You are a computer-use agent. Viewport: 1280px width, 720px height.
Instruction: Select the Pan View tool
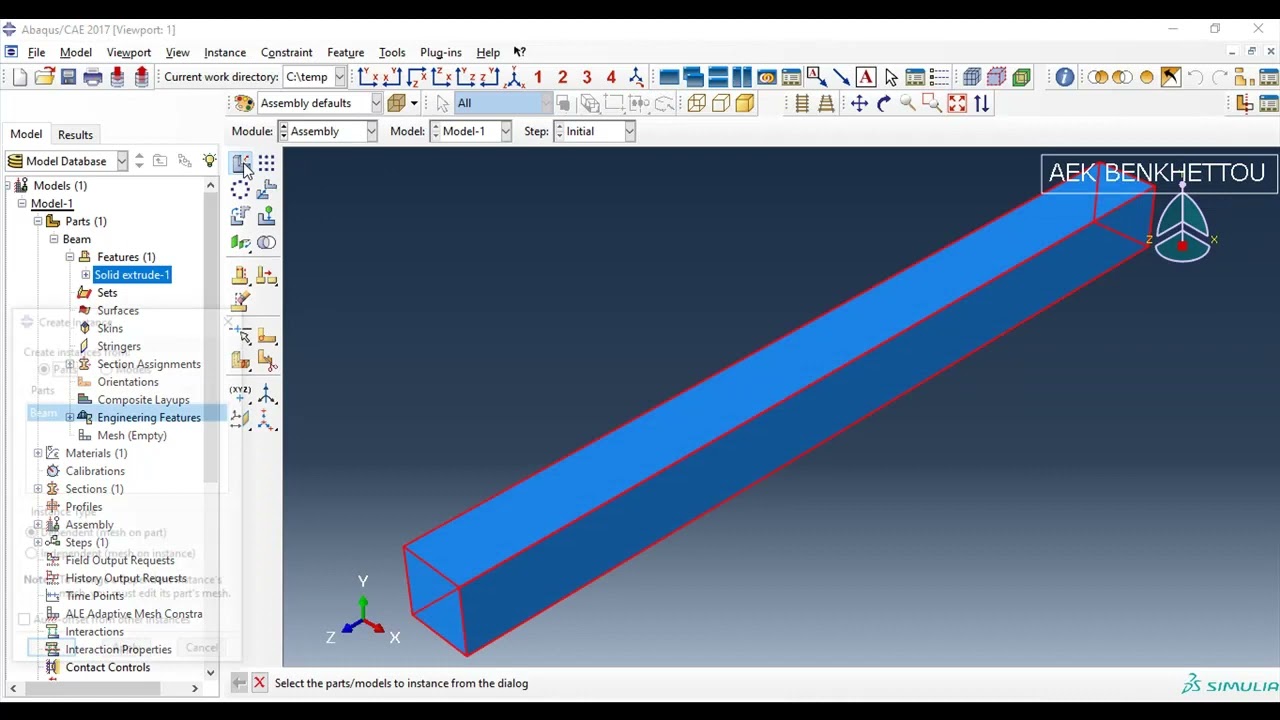(859, 103)
